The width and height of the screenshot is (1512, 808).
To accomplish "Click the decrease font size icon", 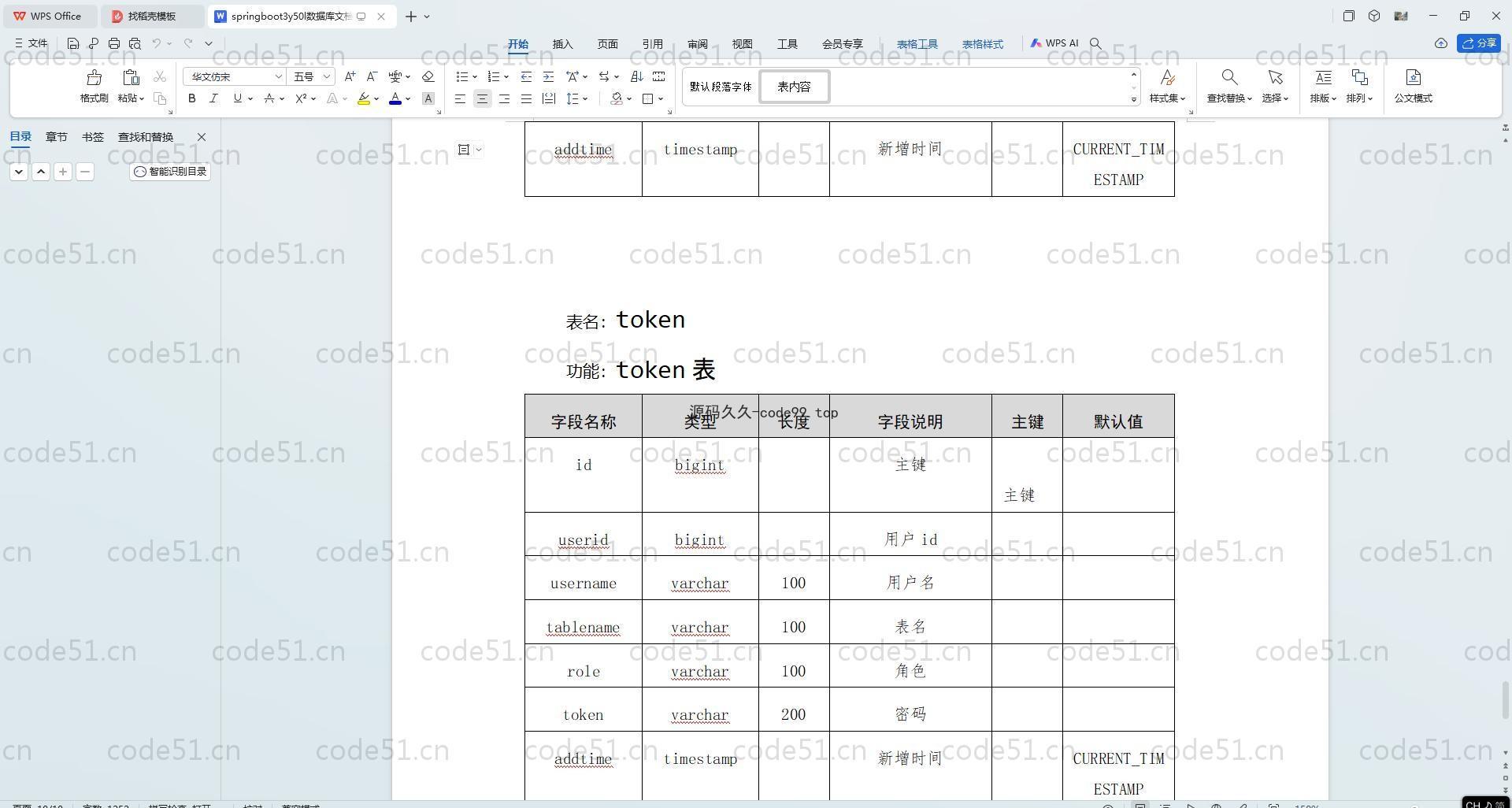I will [x=372, y=76].
